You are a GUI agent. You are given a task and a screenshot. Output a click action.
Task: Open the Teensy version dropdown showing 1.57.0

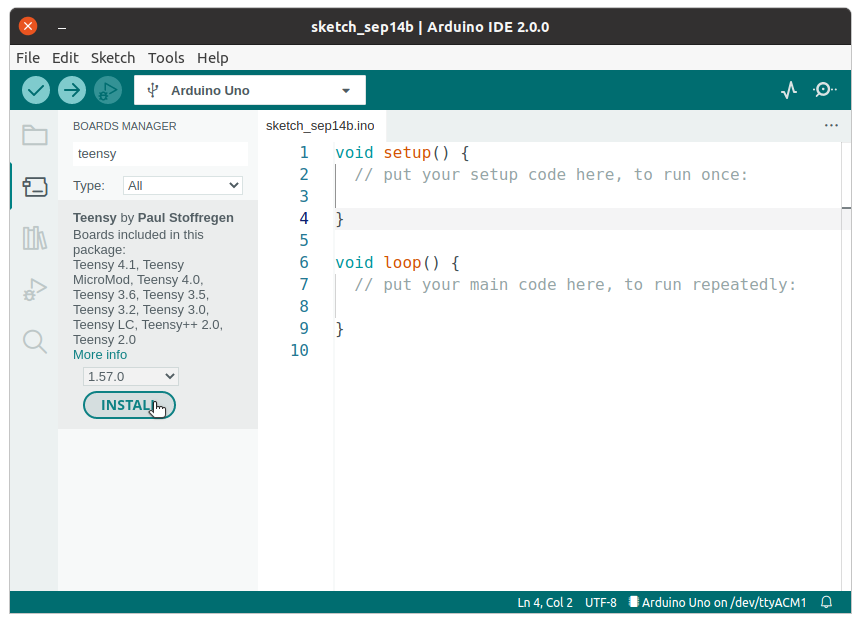(x=130, y=376)
